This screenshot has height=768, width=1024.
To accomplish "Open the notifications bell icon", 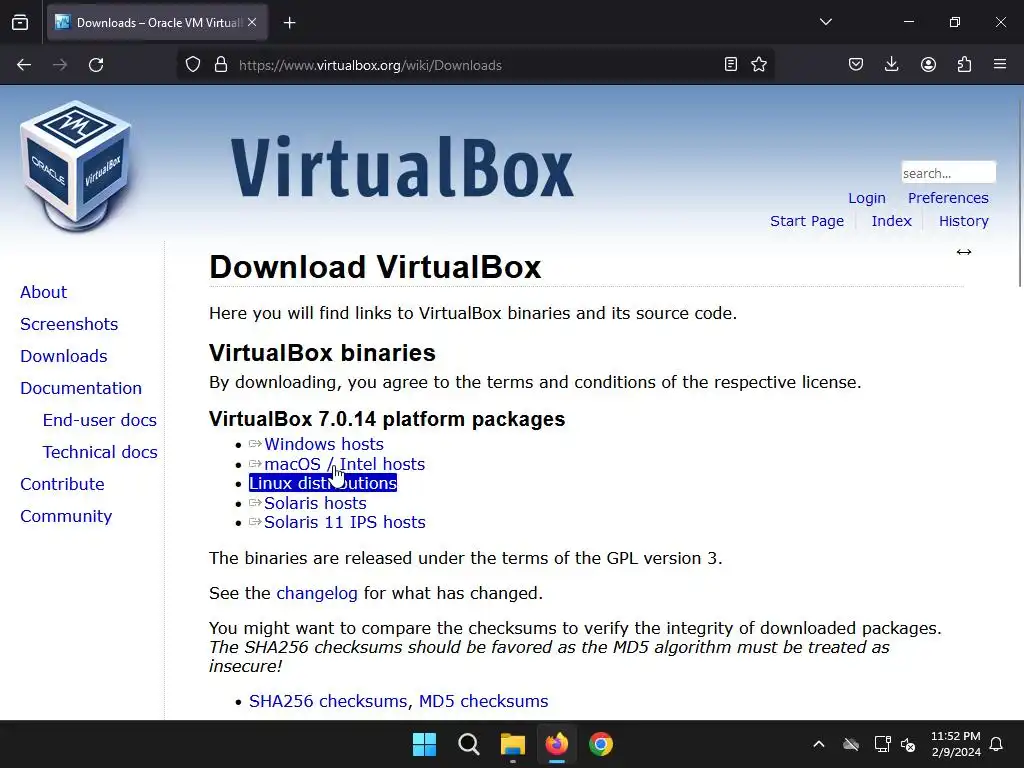I will (996, 744).
